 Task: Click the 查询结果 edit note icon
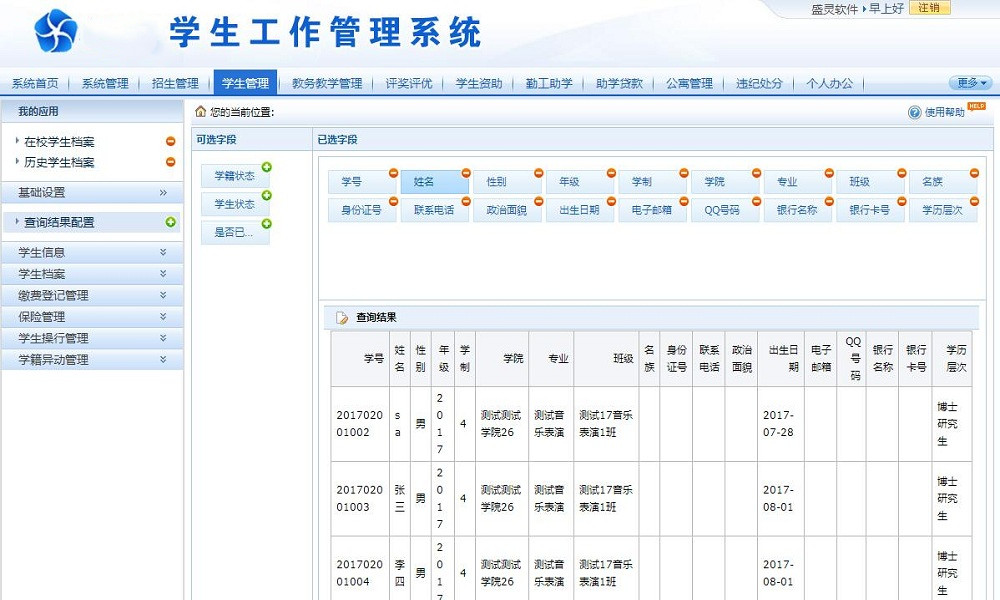(342, 318)
